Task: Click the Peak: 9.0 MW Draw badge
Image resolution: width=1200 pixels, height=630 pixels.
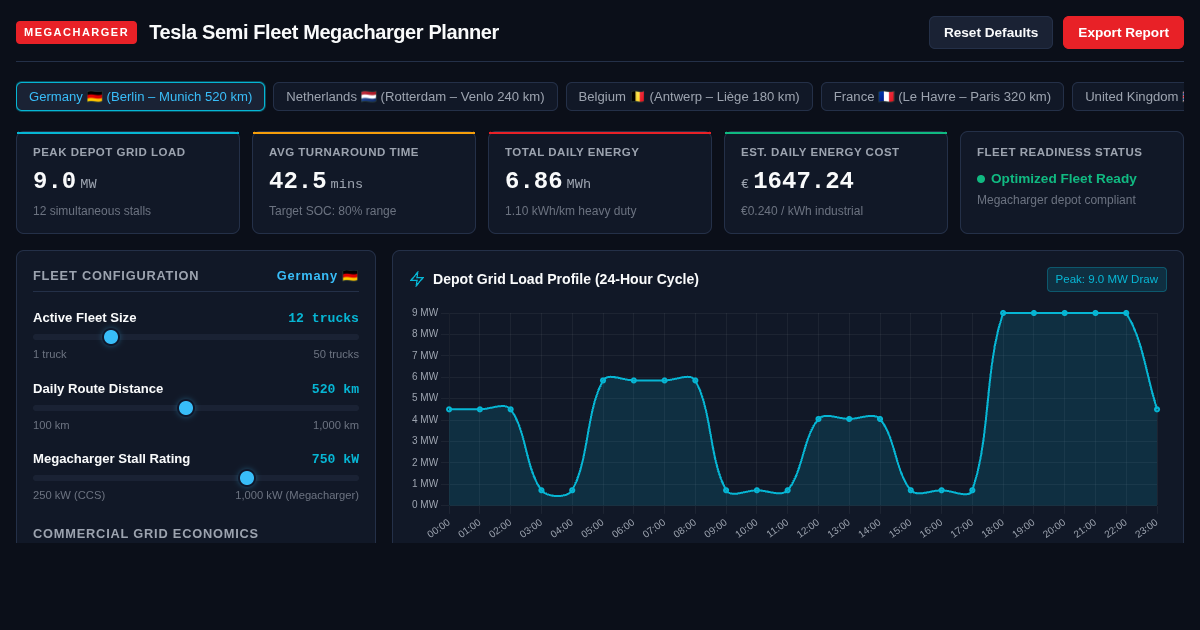Action: click(1107, 279)
